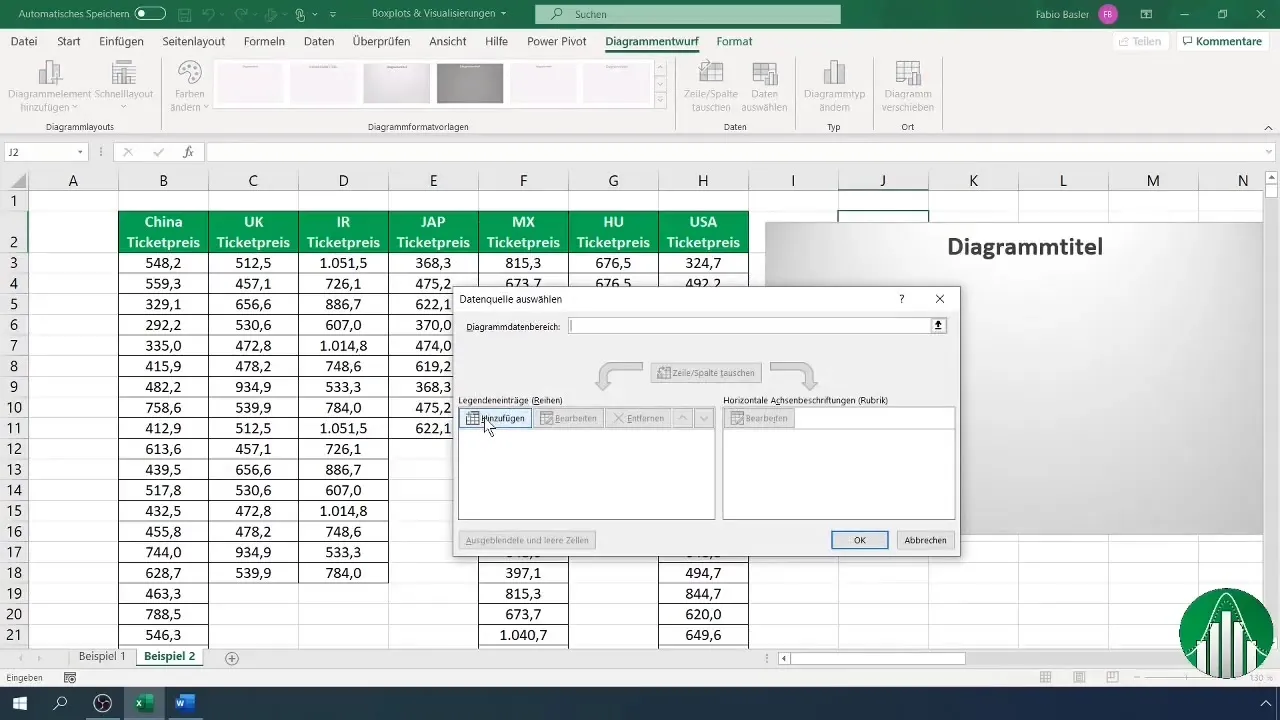Open the Datei menu tab

coord(24,41)
